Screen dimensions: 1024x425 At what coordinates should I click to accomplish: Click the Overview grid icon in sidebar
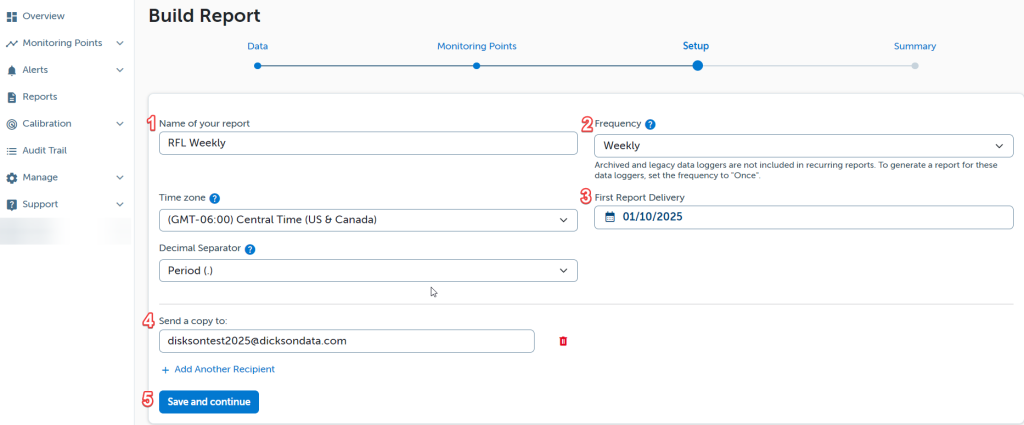pyautogui.click(x=12, y=16)
